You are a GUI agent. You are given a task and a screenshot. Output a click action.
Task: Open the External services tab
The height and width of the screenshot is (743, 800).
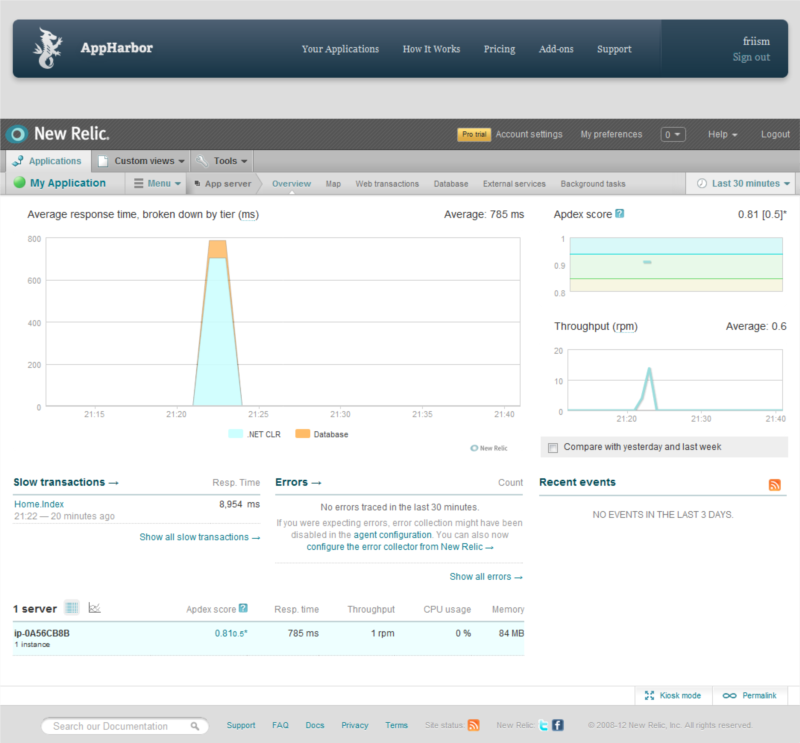(514, 184)
